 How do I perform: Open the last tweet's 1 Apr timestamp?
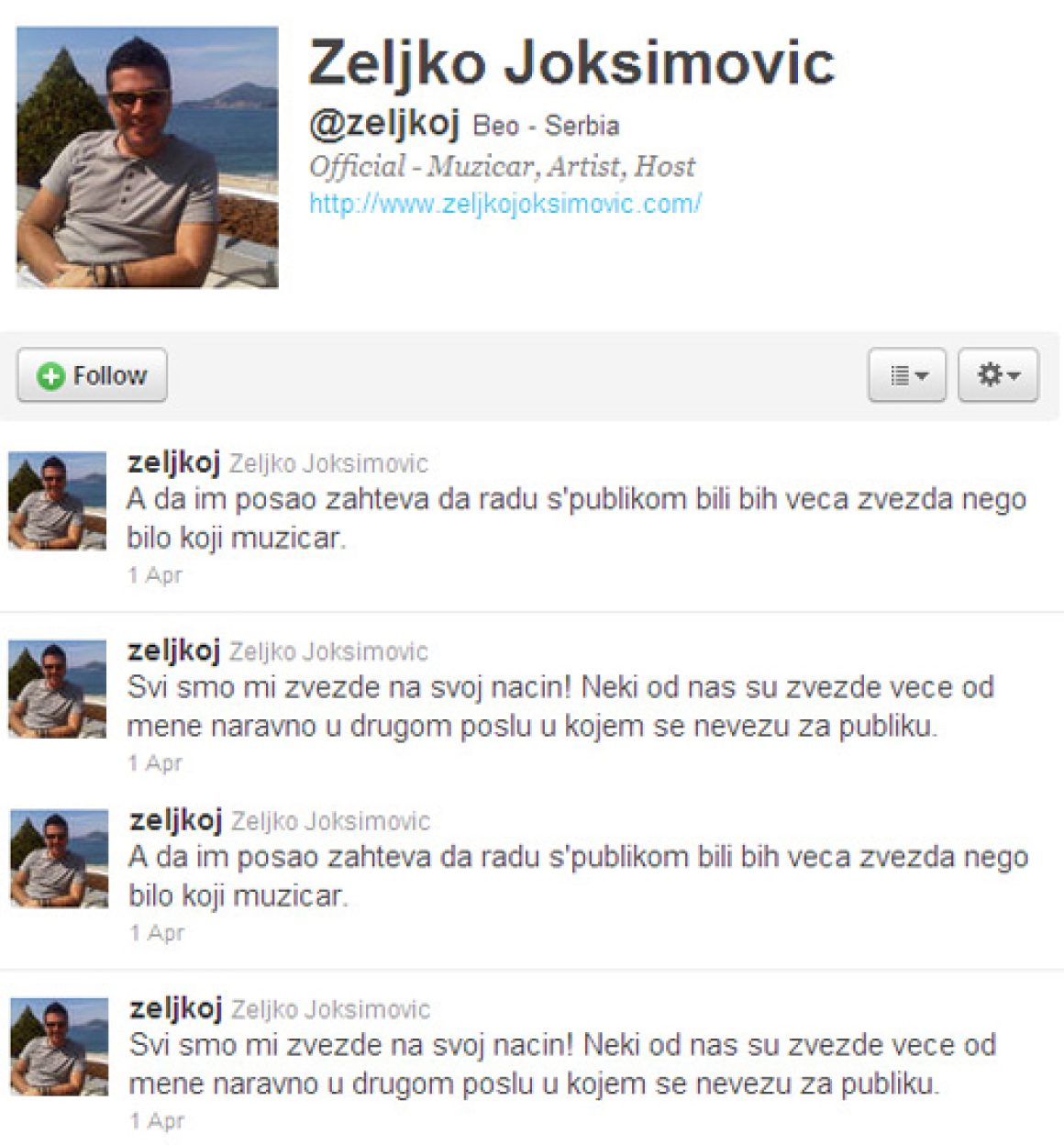pyautogui.click(x=157, y=1121)
